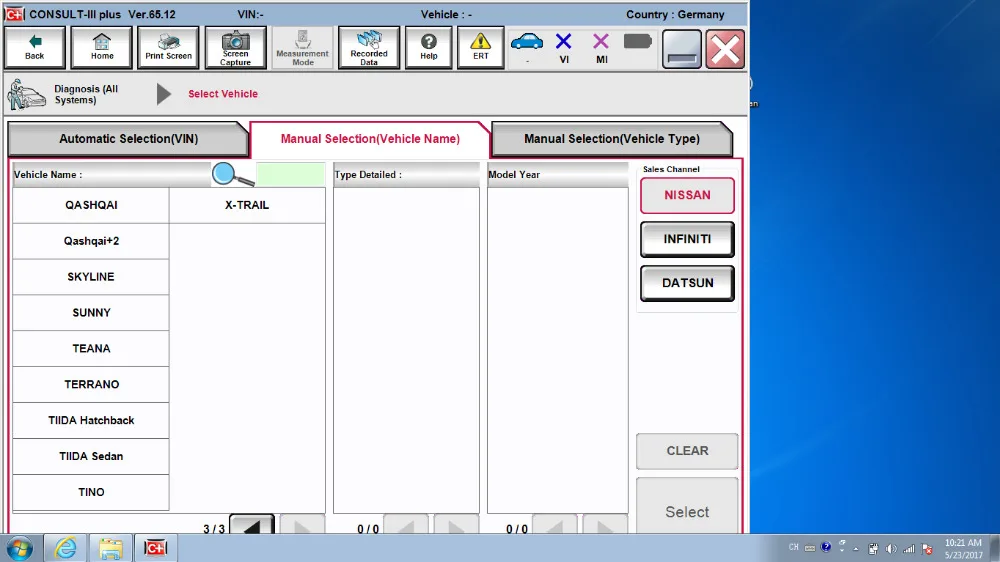Image resolution: width=1000 pixels, height=562 pixels.
Task: Go to next Type Detailed page
Action: [x=456, y=524]
